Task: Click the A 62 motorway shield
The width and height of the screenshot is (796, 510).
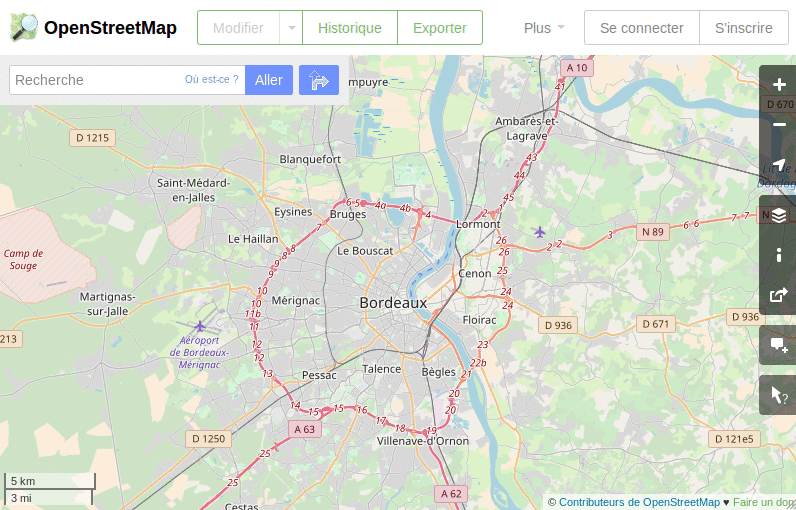Action: [x=451, y=494]
